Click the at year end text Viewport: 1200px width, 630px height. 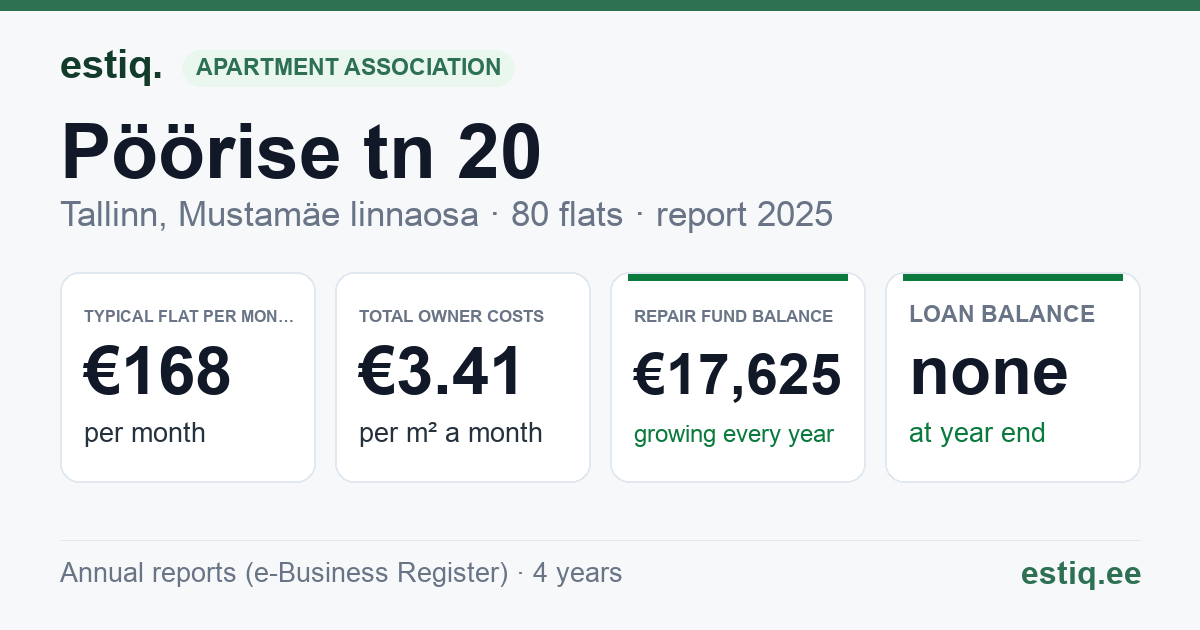(x=977, y=433)
